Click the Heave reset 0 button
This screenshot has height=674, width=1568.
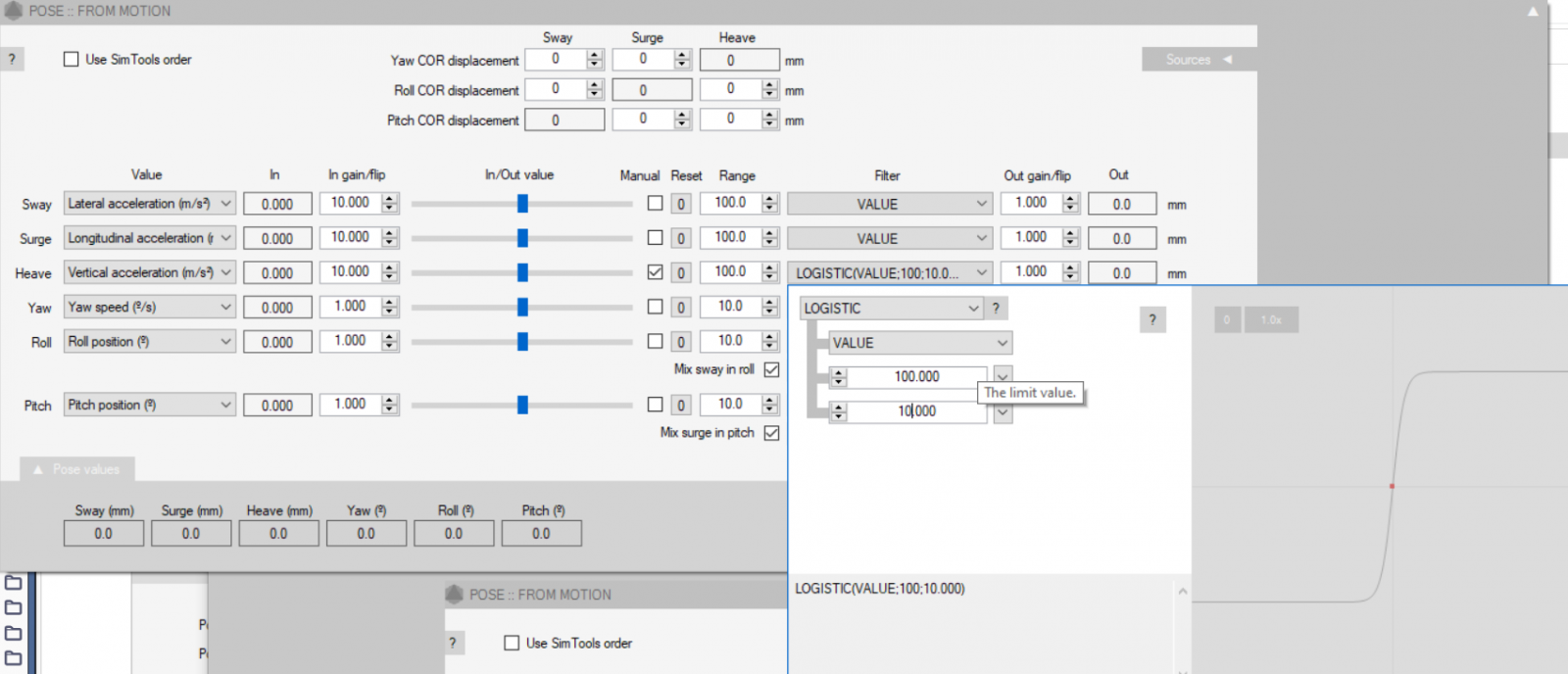coord(681,272)
